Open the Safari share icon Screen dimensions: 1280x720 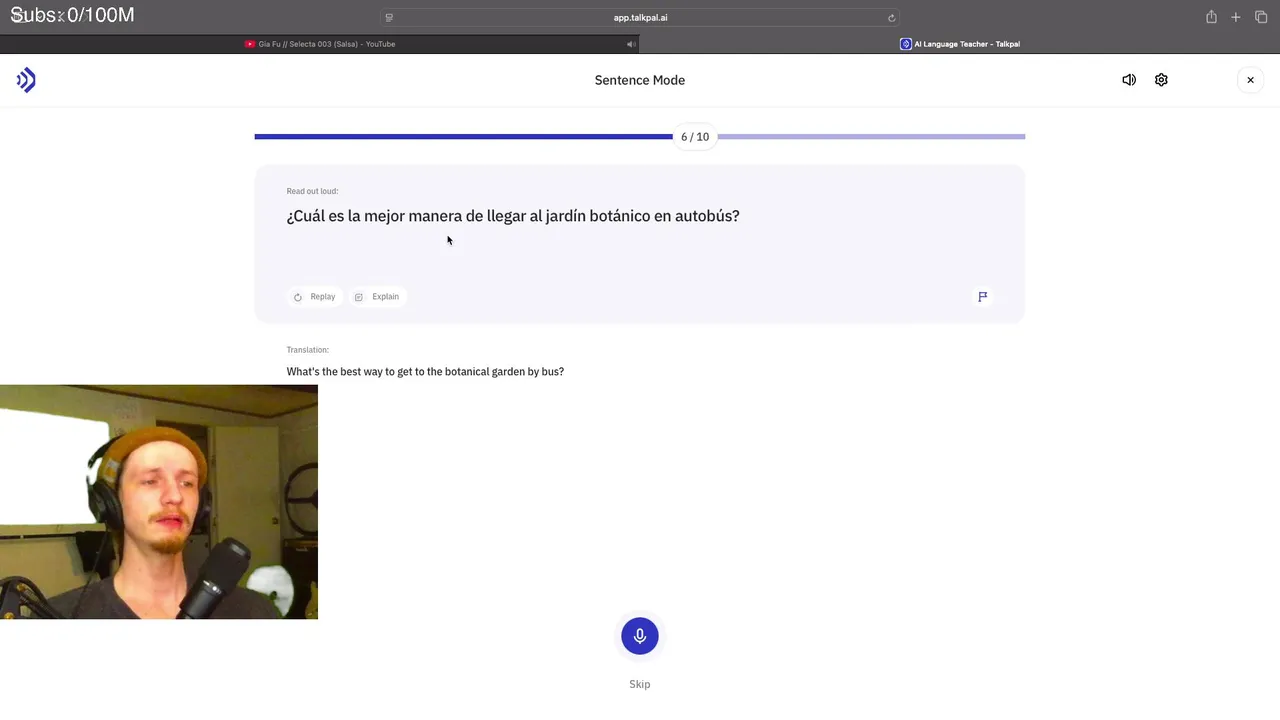pos(1211,17)
